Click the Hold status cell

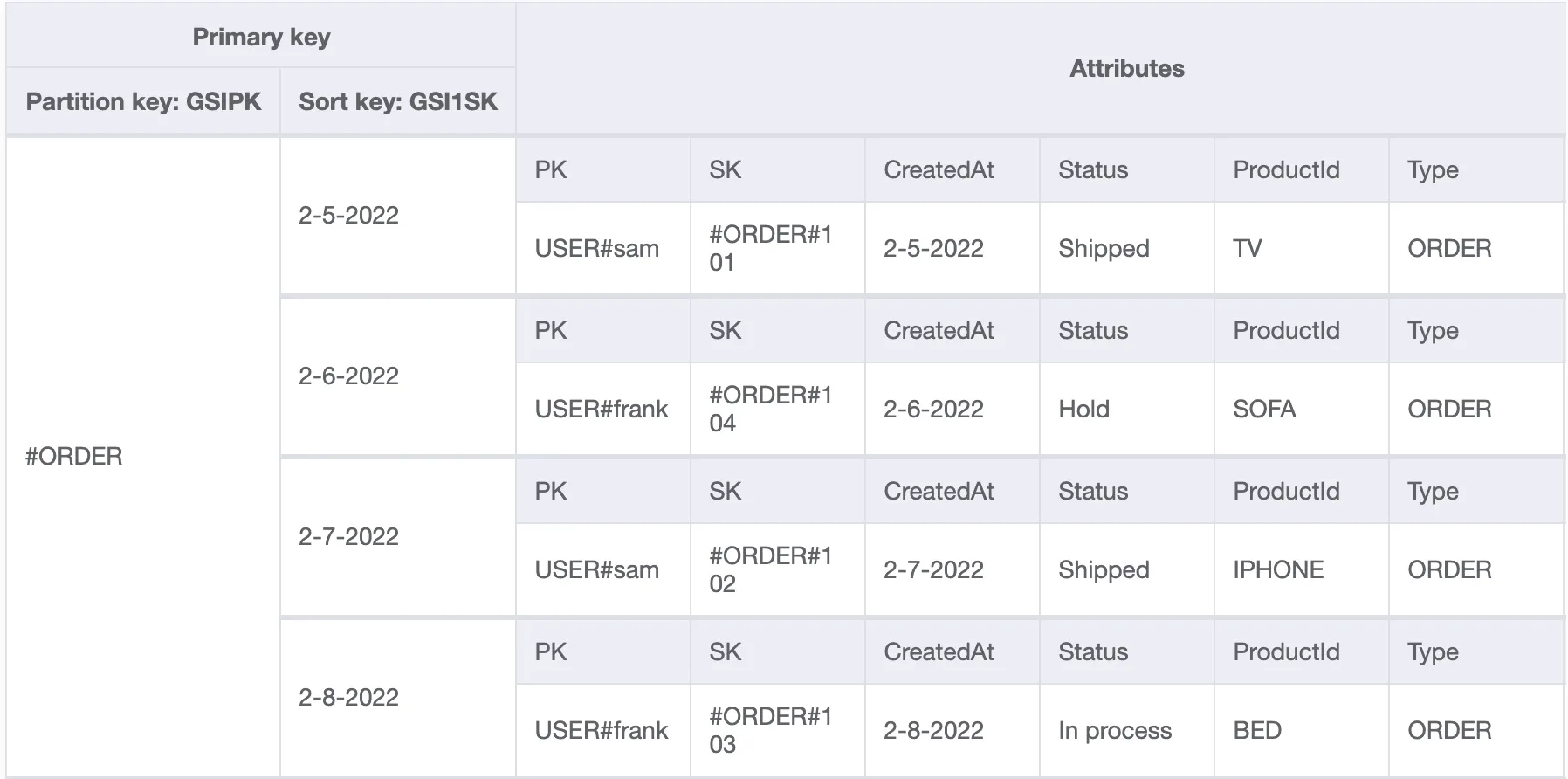1127,410
